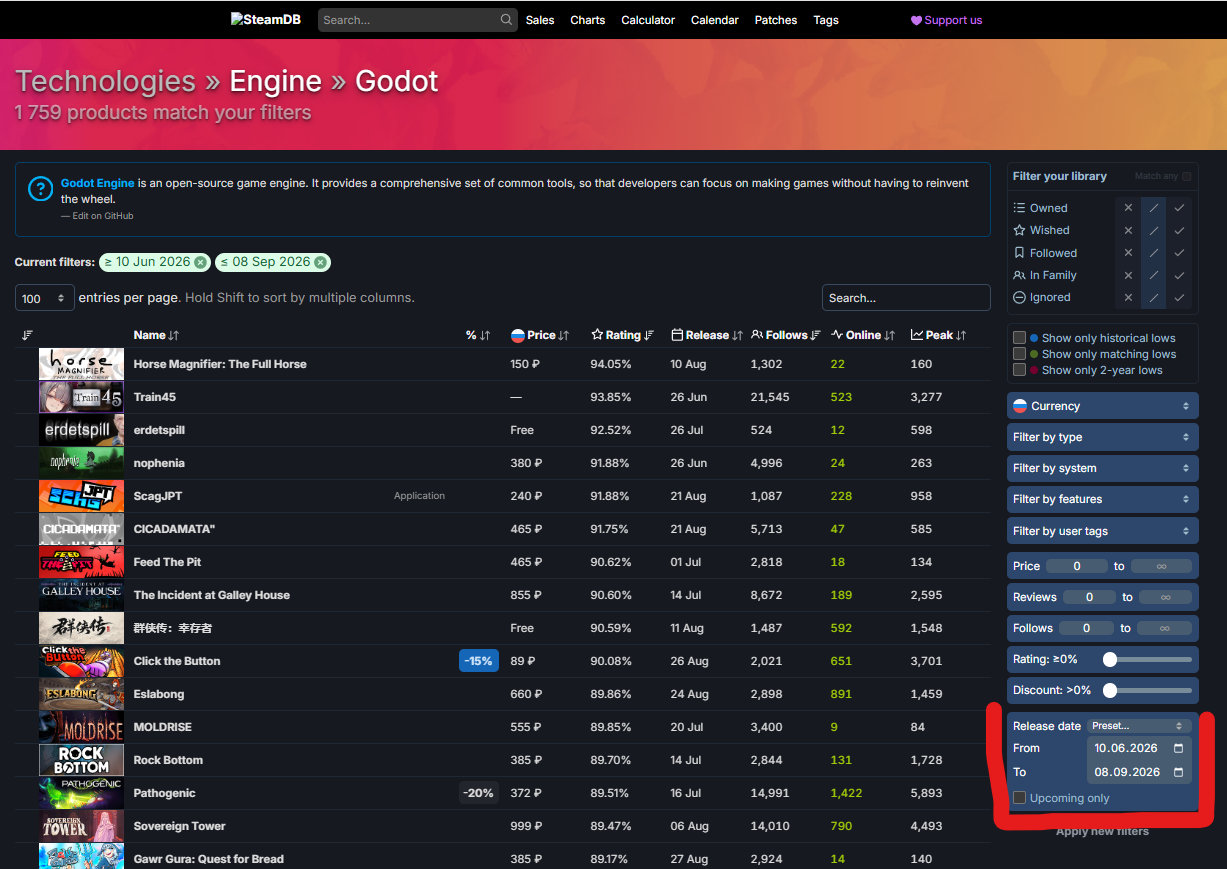Go to the Calendar menu item
This screenshot has height=869, width=1227.
pos(715,20)
